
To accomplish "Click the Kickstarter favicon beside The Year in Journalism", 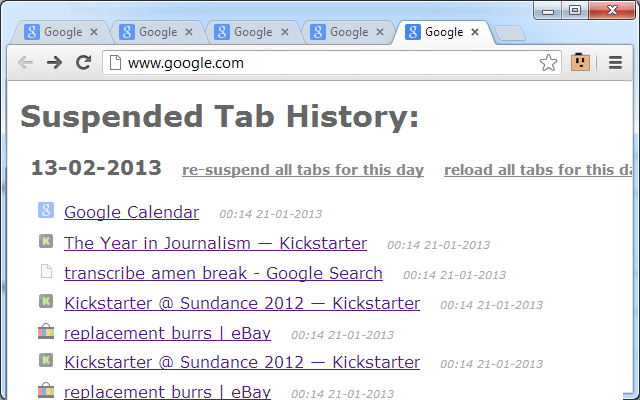I will [46, 241].
